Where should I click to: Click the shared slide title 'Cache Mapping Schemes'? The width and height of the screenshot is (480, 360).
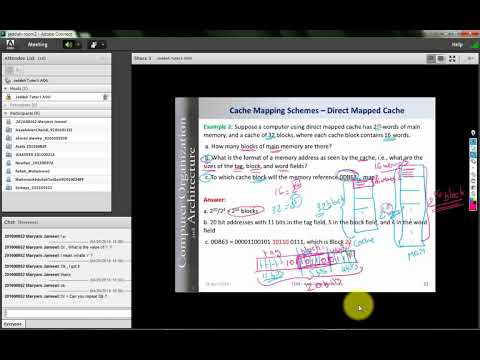click(x=316, y=110)
